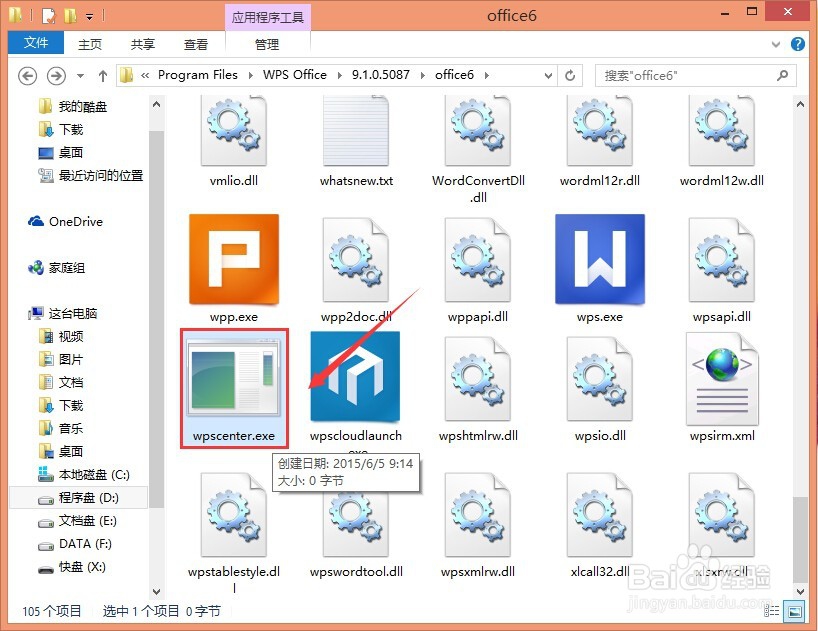Select the wpstablestyle.dll file icon
The image size is (818, 631).
point(234,515)
